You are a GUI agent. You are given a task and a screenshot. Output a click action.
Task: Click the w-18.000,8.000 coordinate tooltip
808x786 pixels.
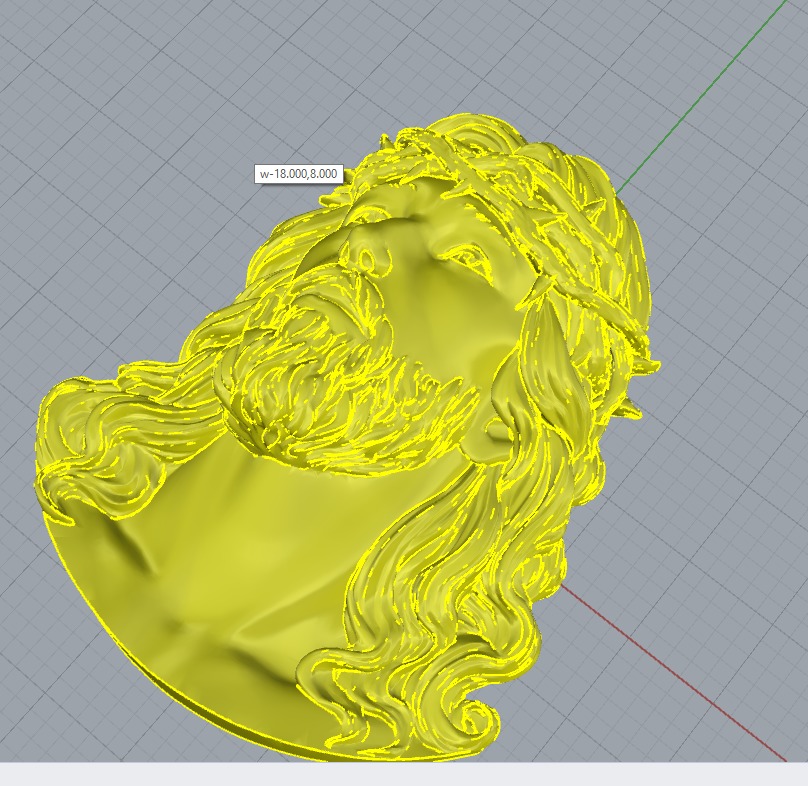[x=298, y=174]
